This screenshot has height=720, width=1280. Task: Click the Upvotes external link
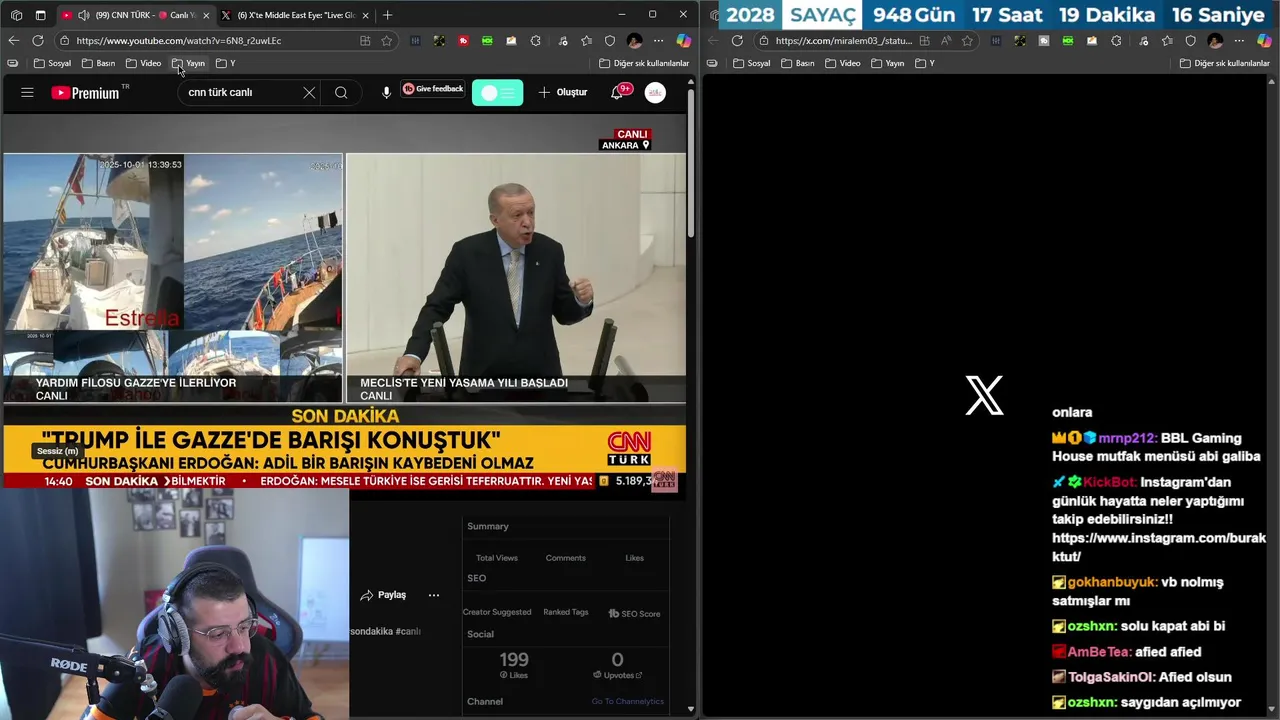pos(617,675)
